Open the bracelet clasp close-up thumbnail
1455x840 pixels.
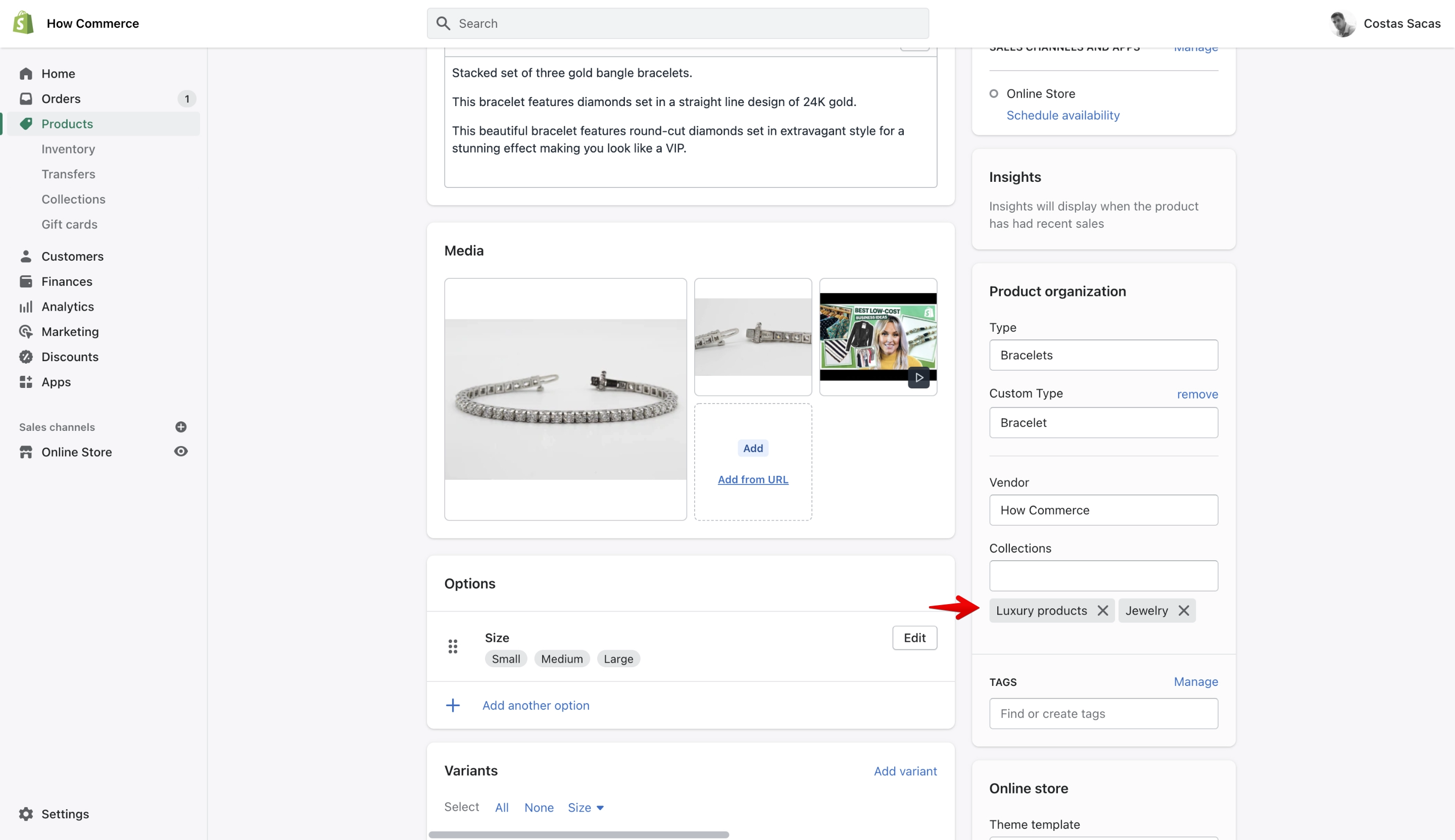coord(753,337)
